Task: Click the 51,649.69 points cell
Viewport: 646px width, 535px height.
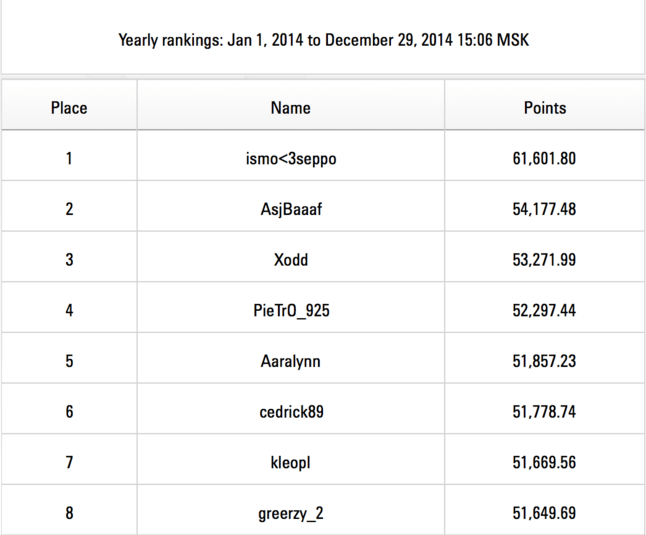Action: tap(544, 514)
